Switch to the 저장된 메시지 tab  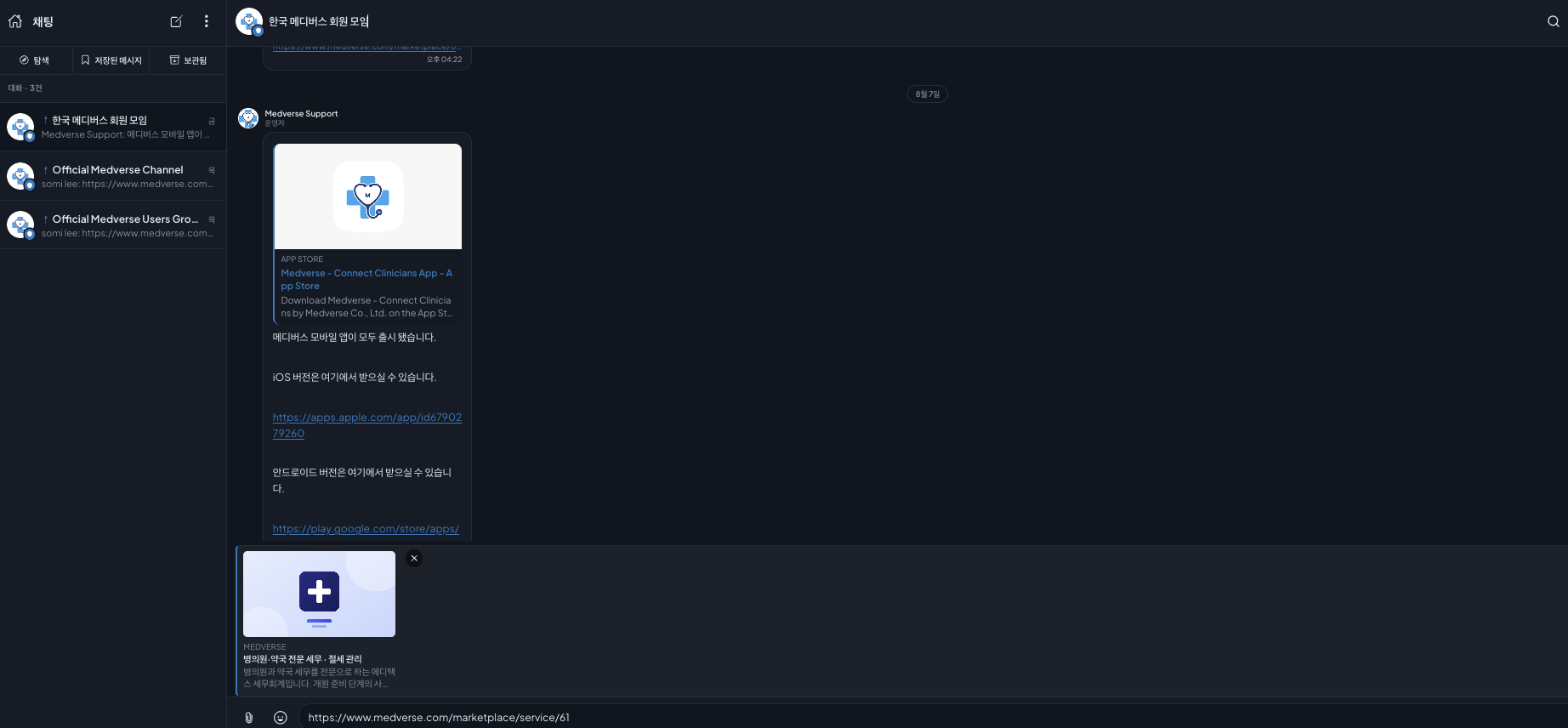[x=111, y=60]
